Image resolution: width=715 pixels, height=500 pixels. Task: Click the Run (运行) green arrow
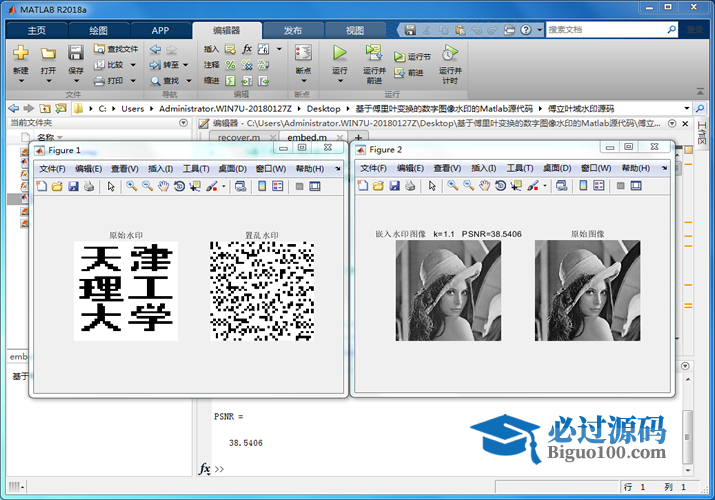(x=339, y=53)
